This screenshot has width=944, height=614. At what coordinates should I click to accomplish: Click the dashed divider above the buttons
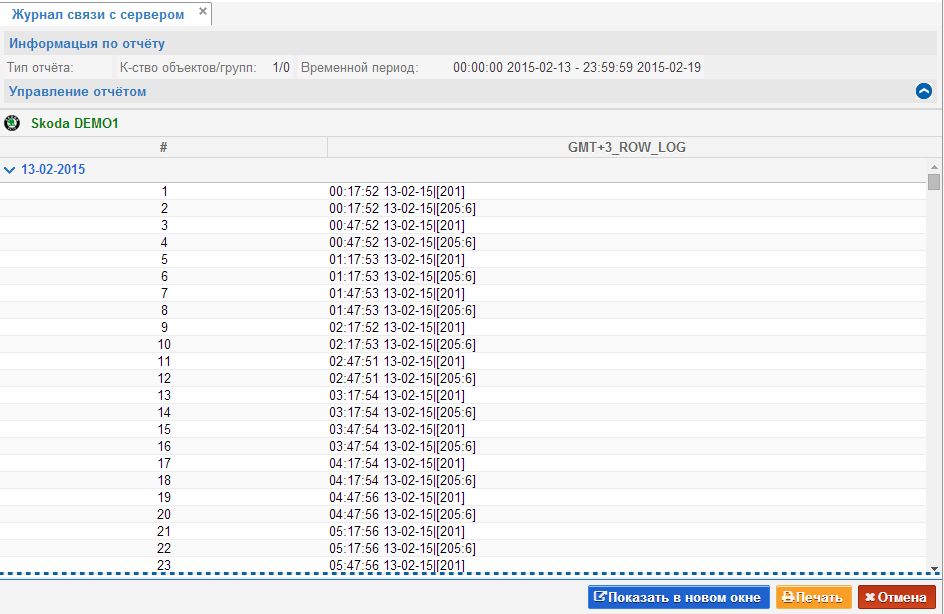470,575
